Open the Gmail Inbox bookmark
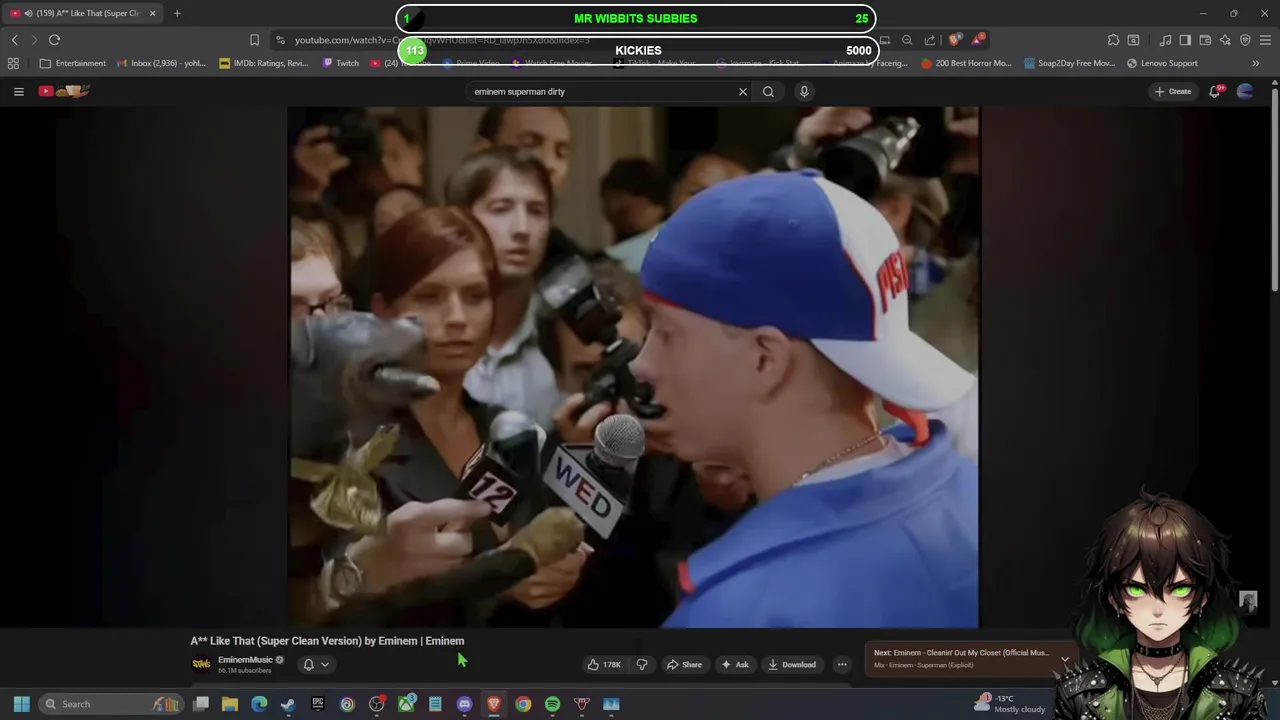The height and width of the screenshot is (720, 1280). [161, 63]
